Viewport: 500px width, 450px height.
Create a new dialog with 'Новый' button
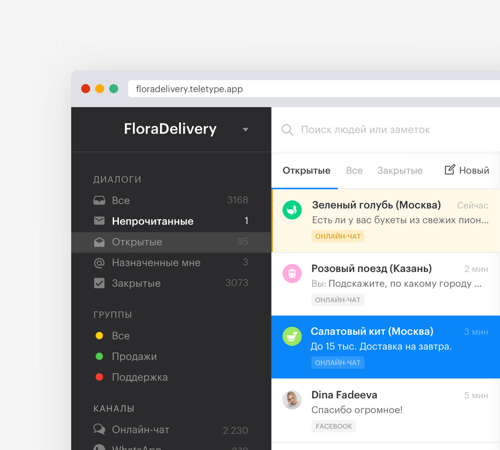[x=467, y=170]
